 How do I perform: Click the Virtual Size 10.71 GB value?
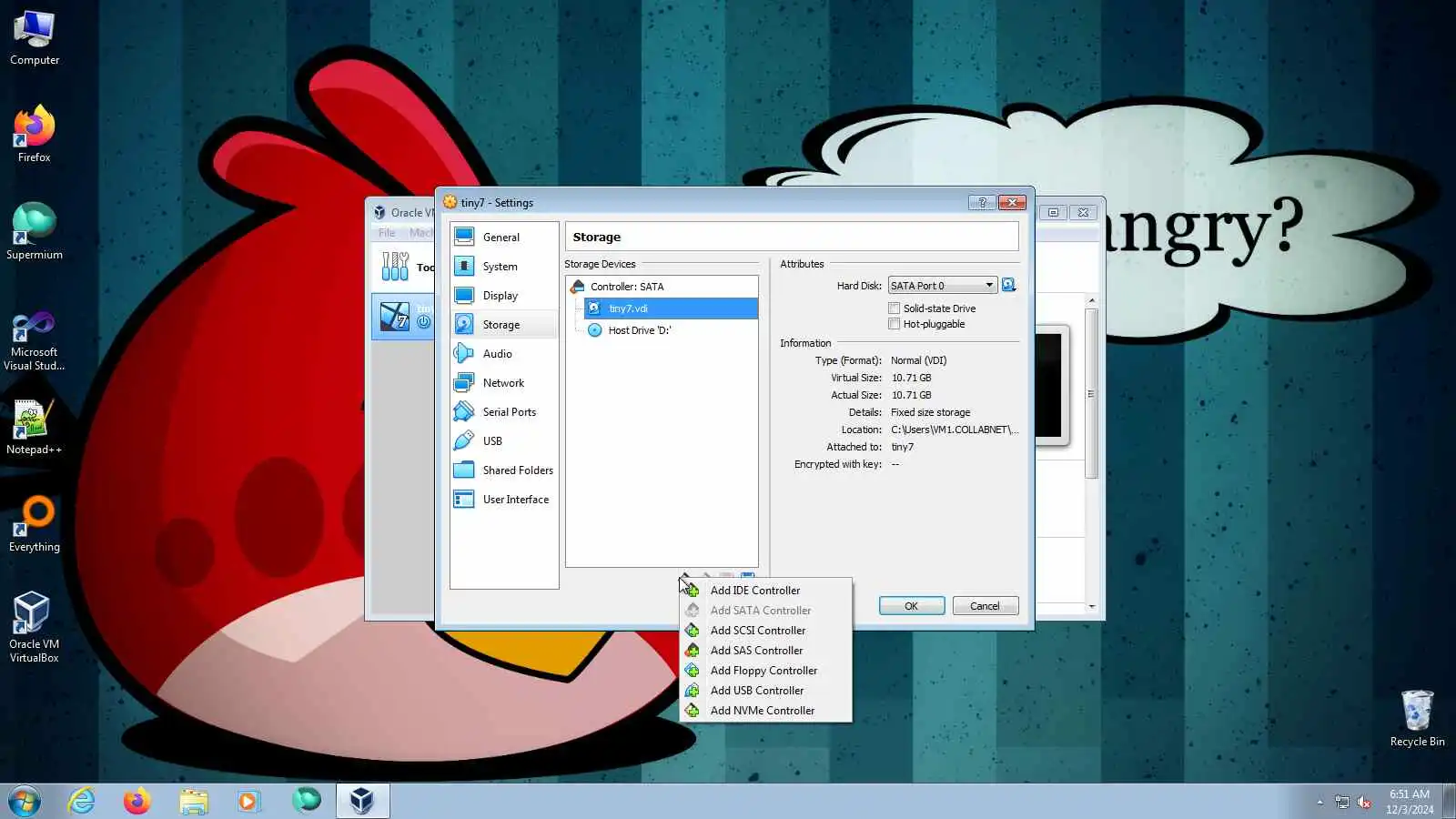(911, 378)
